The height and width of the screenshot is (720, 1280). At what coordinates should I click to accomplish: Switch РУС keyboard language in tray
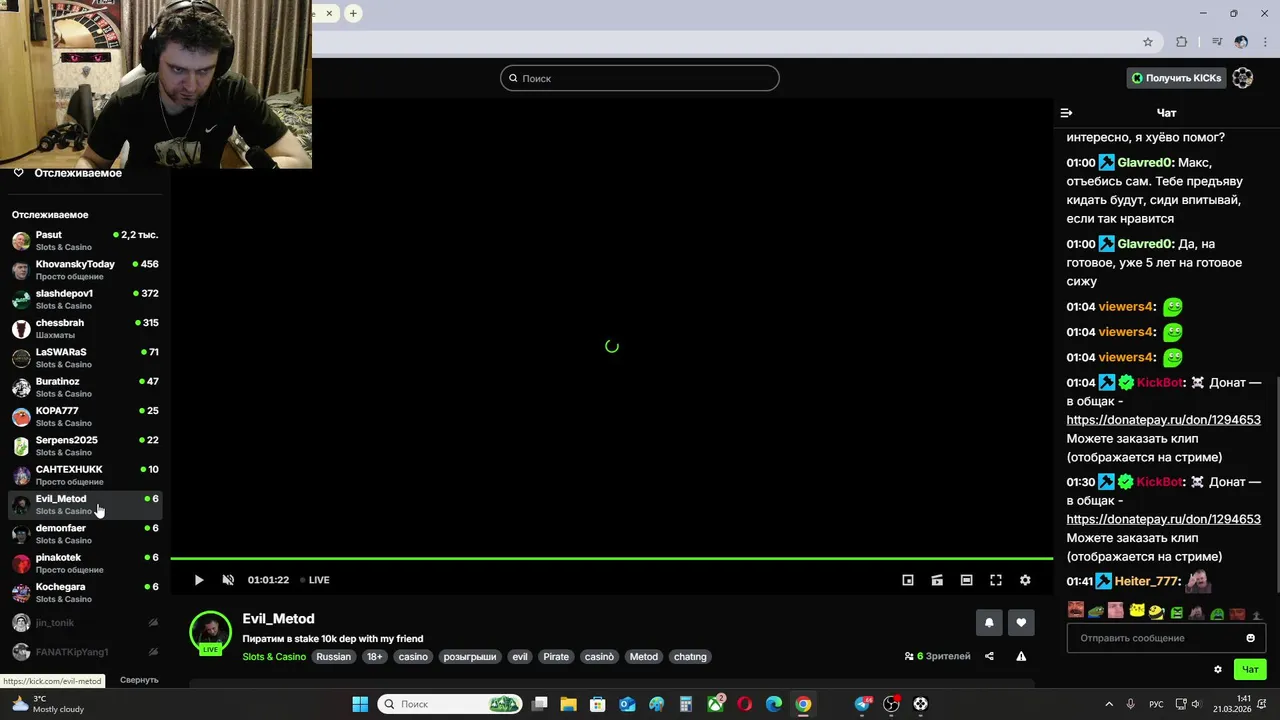coord(1156,704)
